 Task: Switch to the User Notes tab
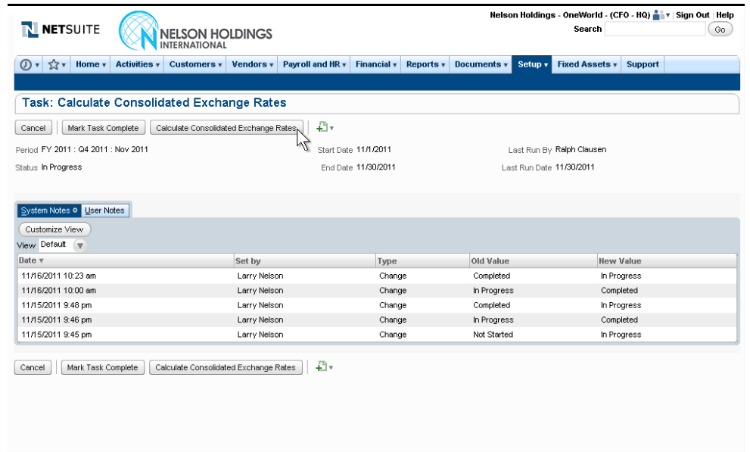tap(105, 210)
